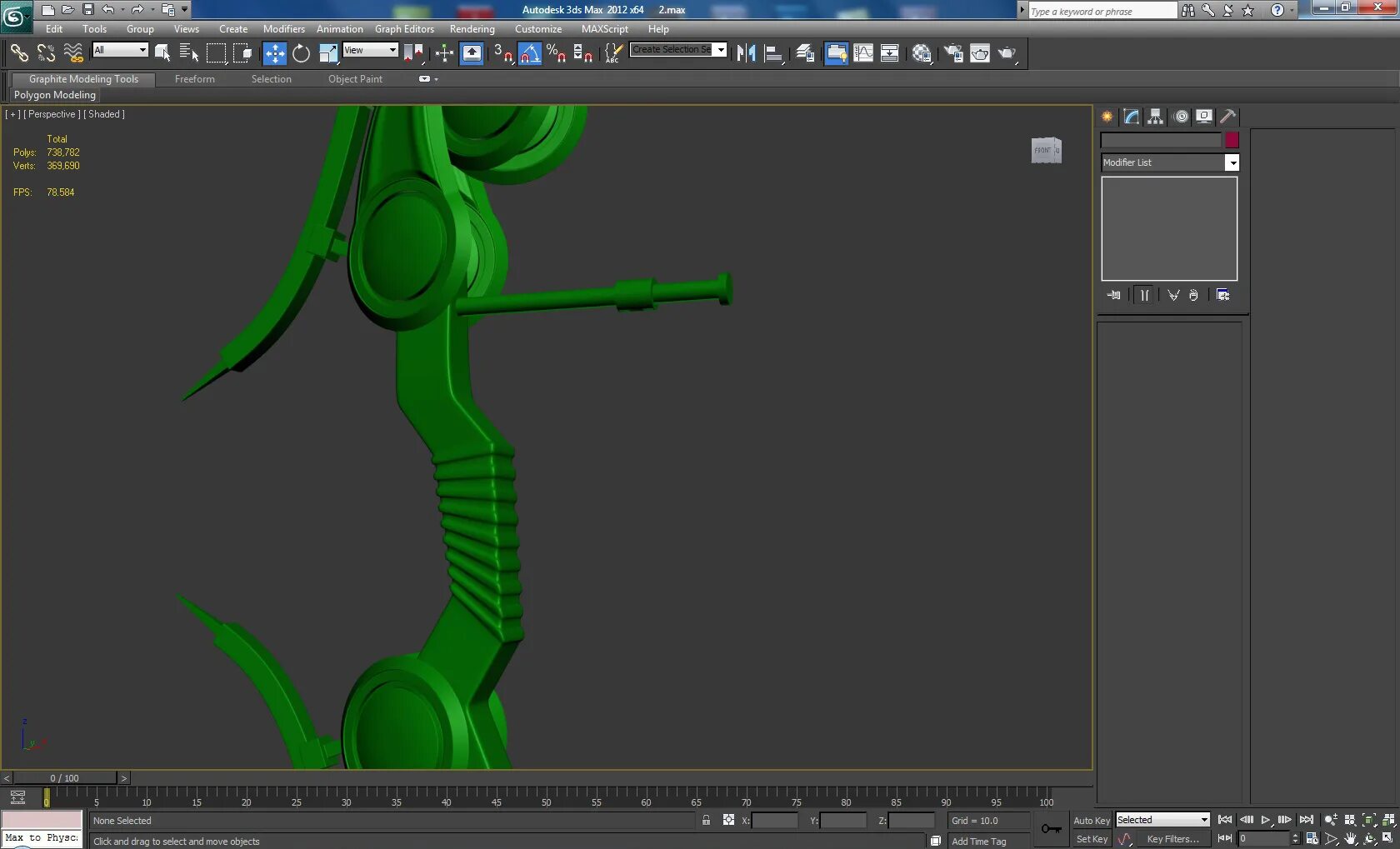
Task: Click the X coordinate input field
Action: tap(775, 821)
